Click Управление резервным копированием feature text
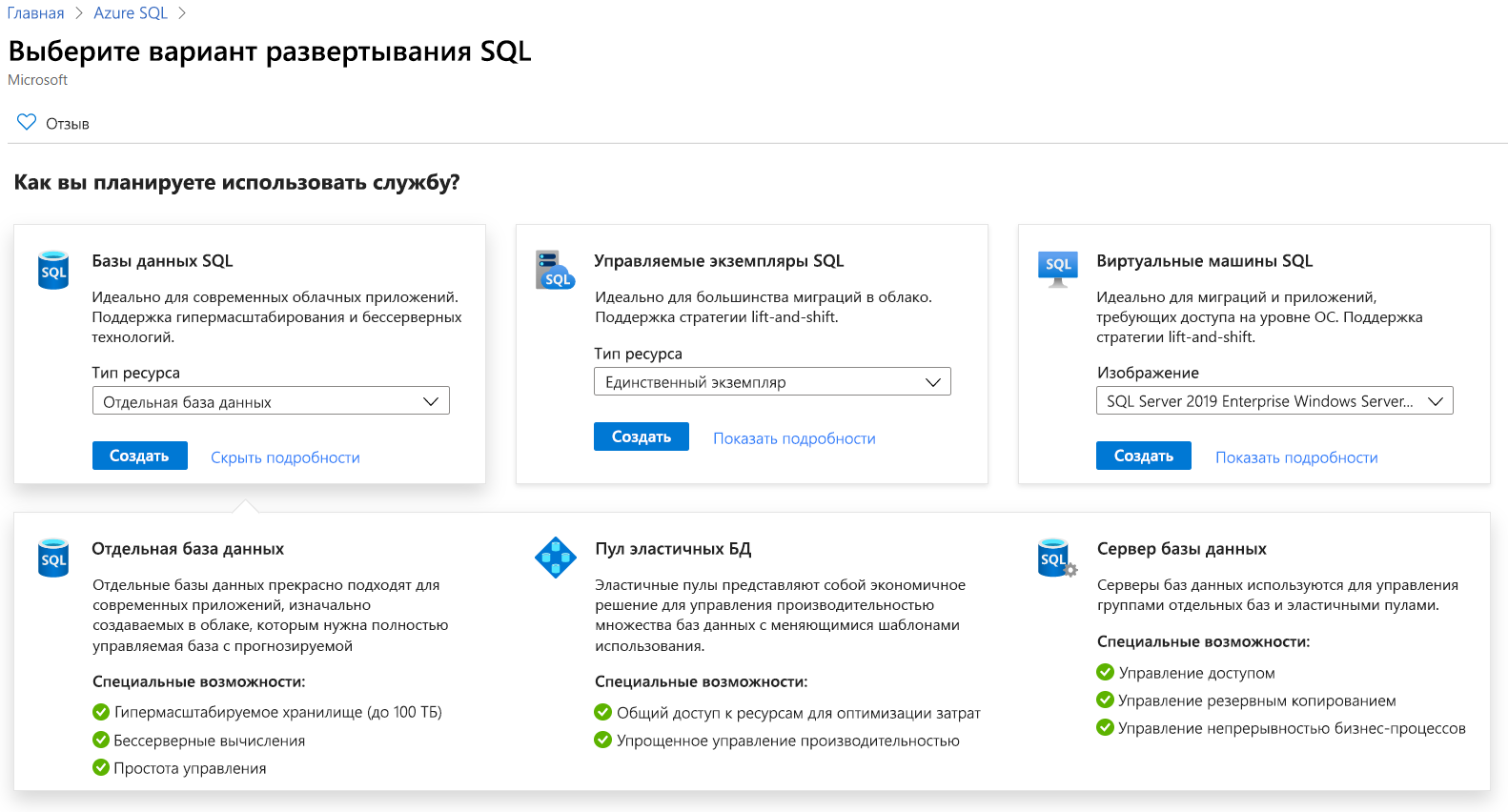This screenshot has height=812, width=1508. [1257, 700]
